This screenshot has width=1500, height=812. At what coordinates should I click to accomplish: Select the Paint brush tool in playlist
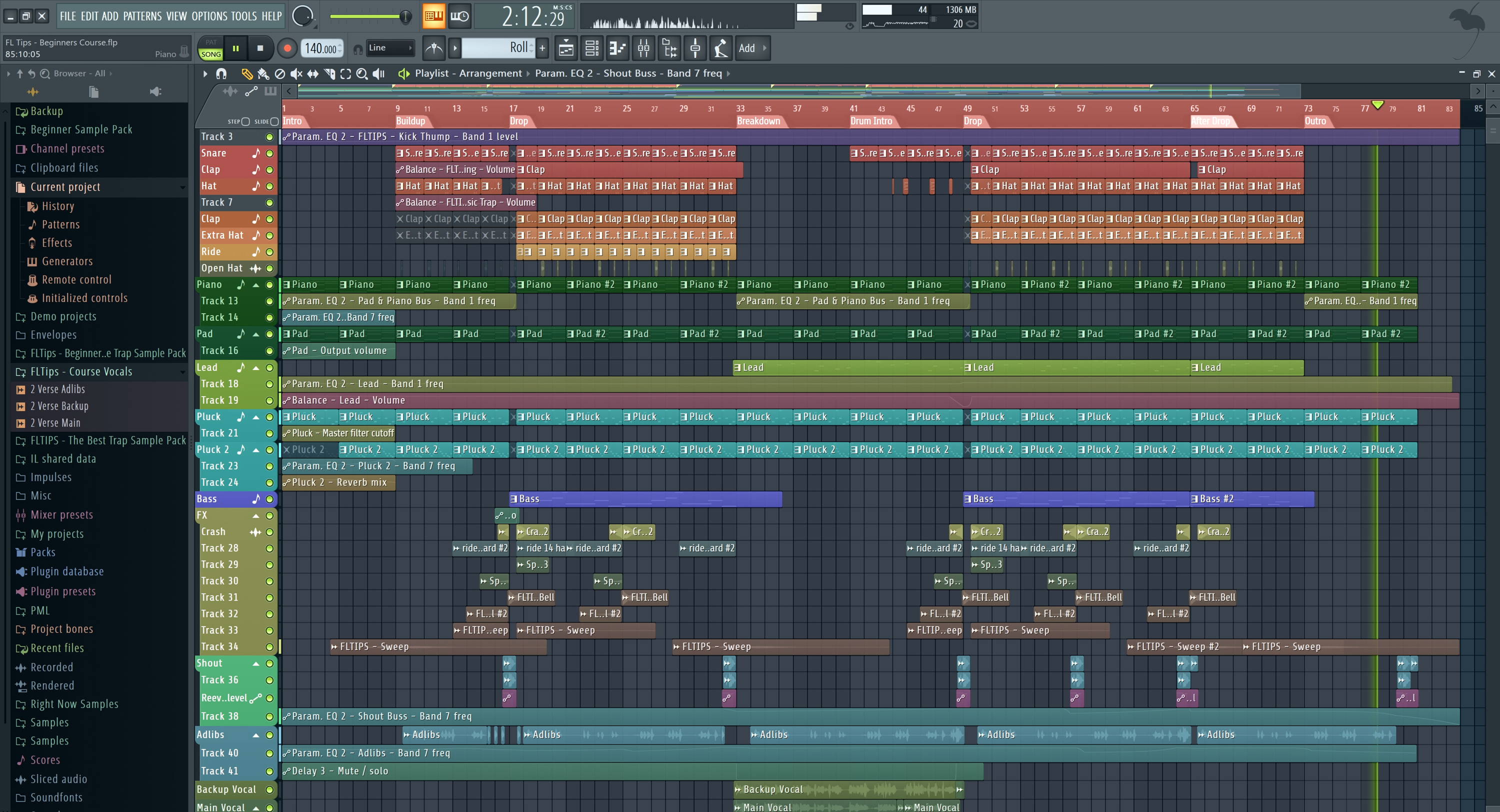[263, 73]
